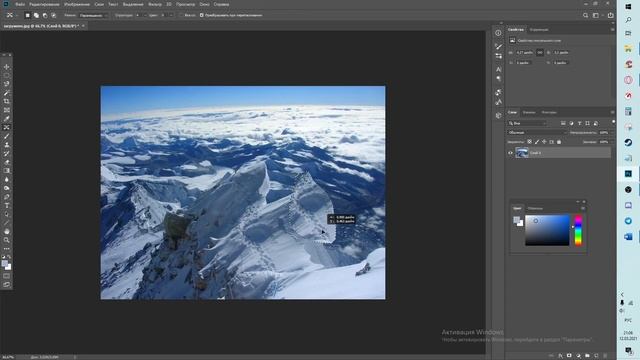
Task: Open the Search icon in options bar
Action: (586, 16)
